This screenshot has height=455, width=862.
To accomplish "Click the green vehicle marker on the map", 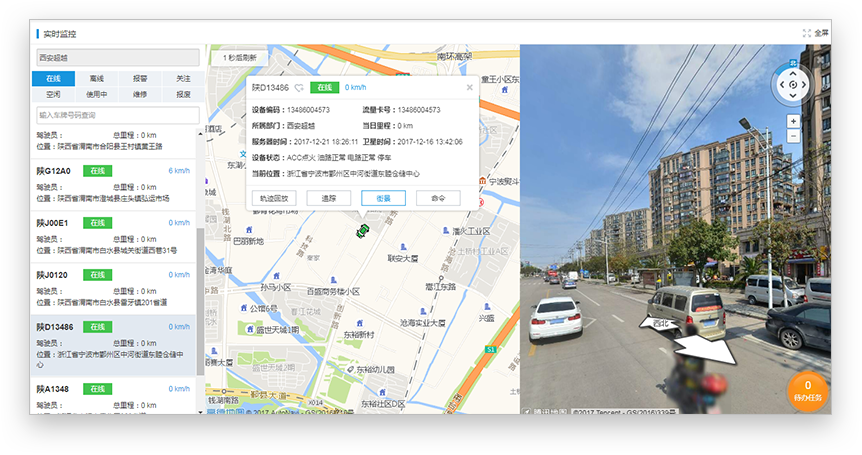I will [x=363, y=231].
